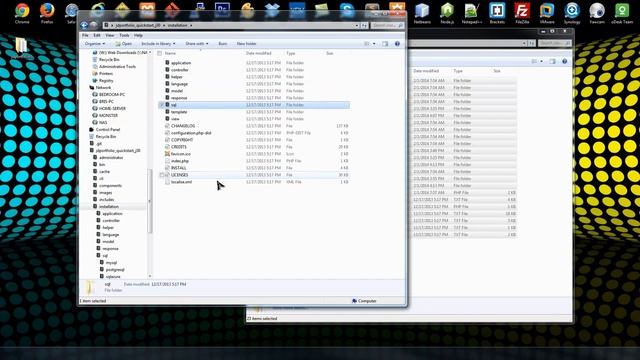This screenshot has height=360, width=640.
Task: Open the Include in library dropdown
Action: [158, 44]
